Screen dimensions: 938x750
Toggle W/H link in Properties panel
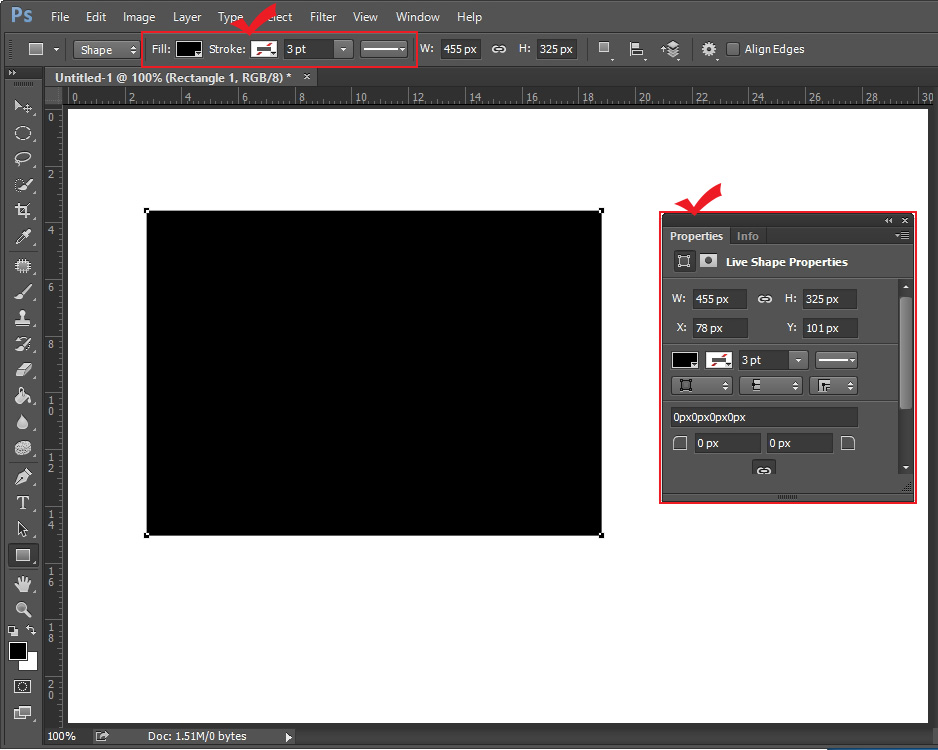[765, 299]
